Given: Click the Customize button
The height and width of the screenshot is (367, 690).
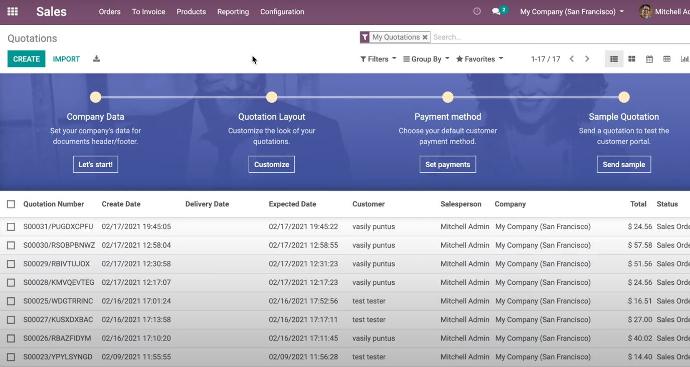Looking at the screenshot, I should coord(272,164).
